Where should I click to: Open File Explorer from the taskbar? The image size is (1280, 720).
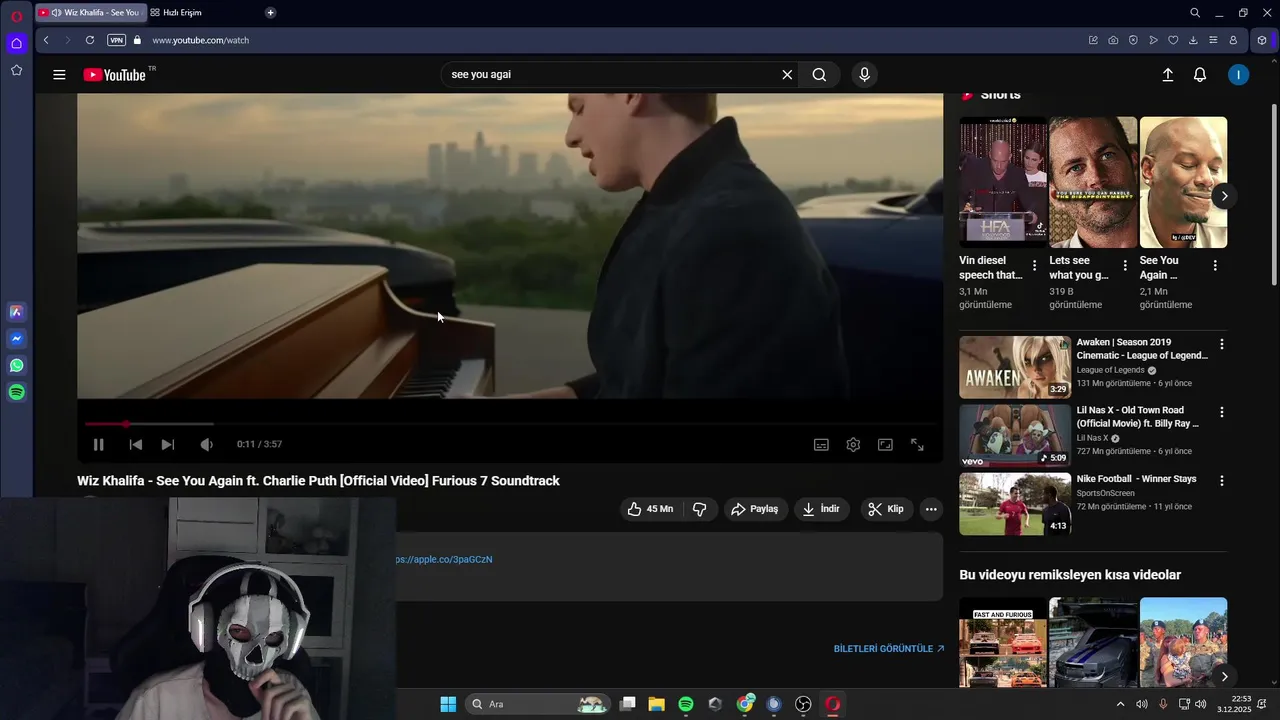(656, 704)
